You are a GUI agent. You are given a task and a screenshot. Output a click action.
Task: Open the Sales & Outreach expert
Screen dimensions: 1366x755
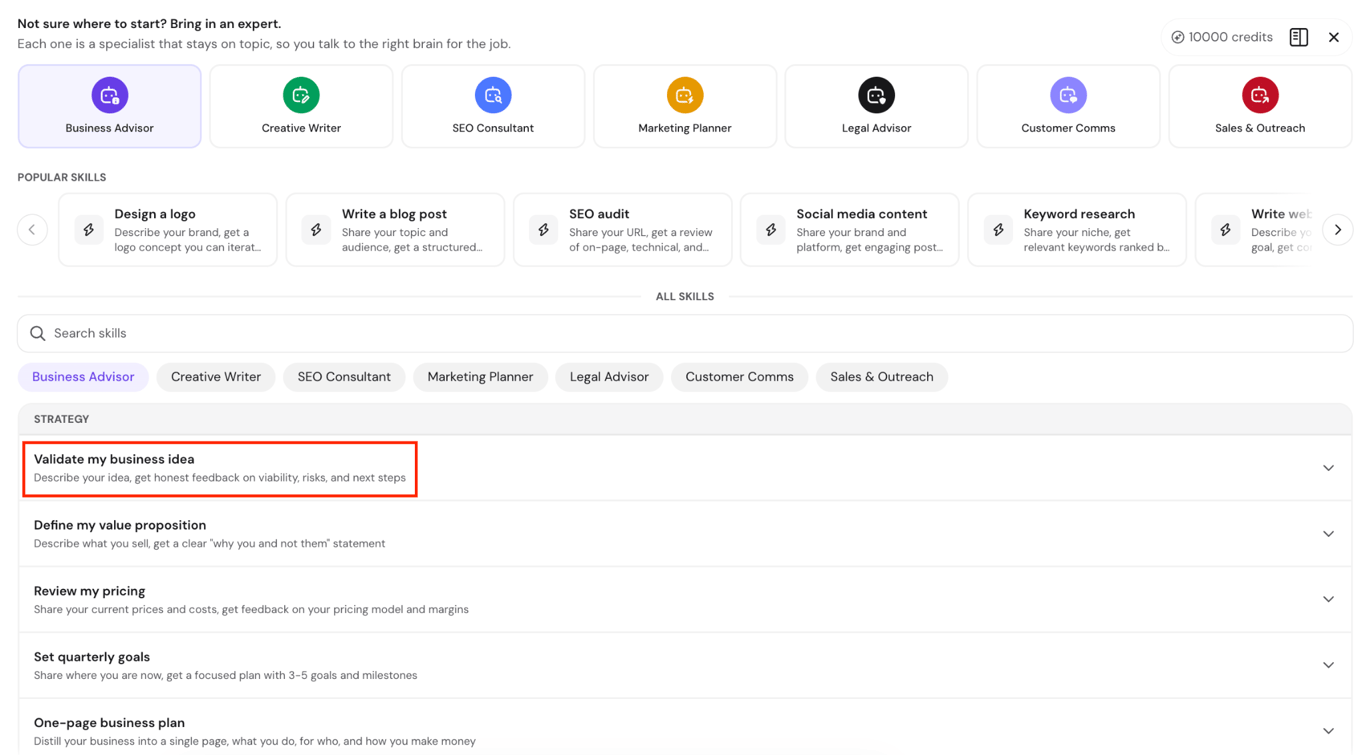pyautogui.click(x=1260, y=106)
